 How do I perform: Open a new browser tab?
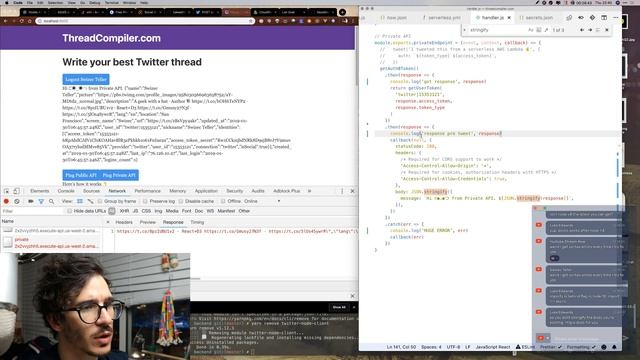tap(342, 12)
